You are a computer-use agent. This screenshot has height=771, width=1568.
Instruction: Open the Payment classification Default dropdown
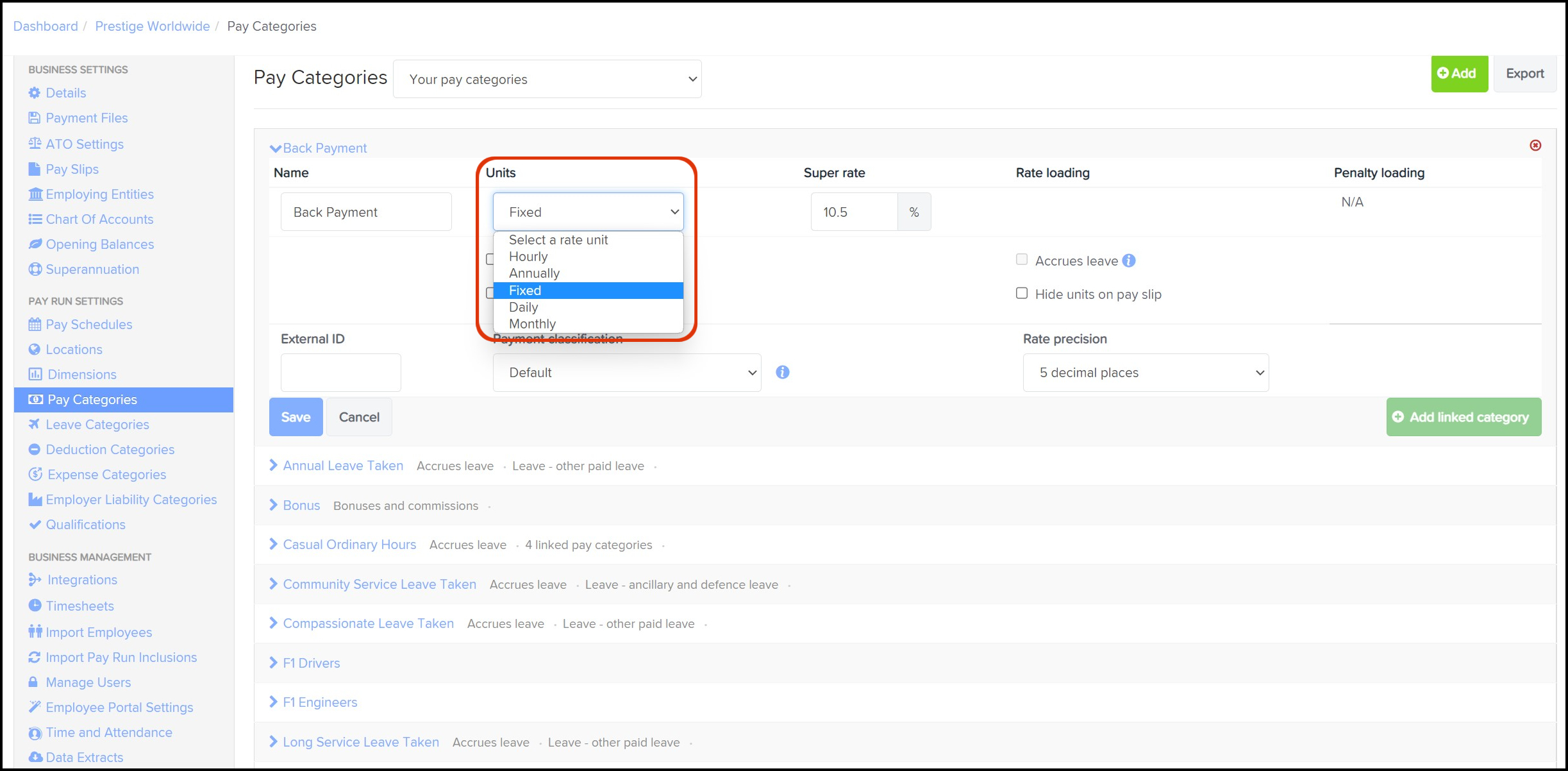(626, 373)
